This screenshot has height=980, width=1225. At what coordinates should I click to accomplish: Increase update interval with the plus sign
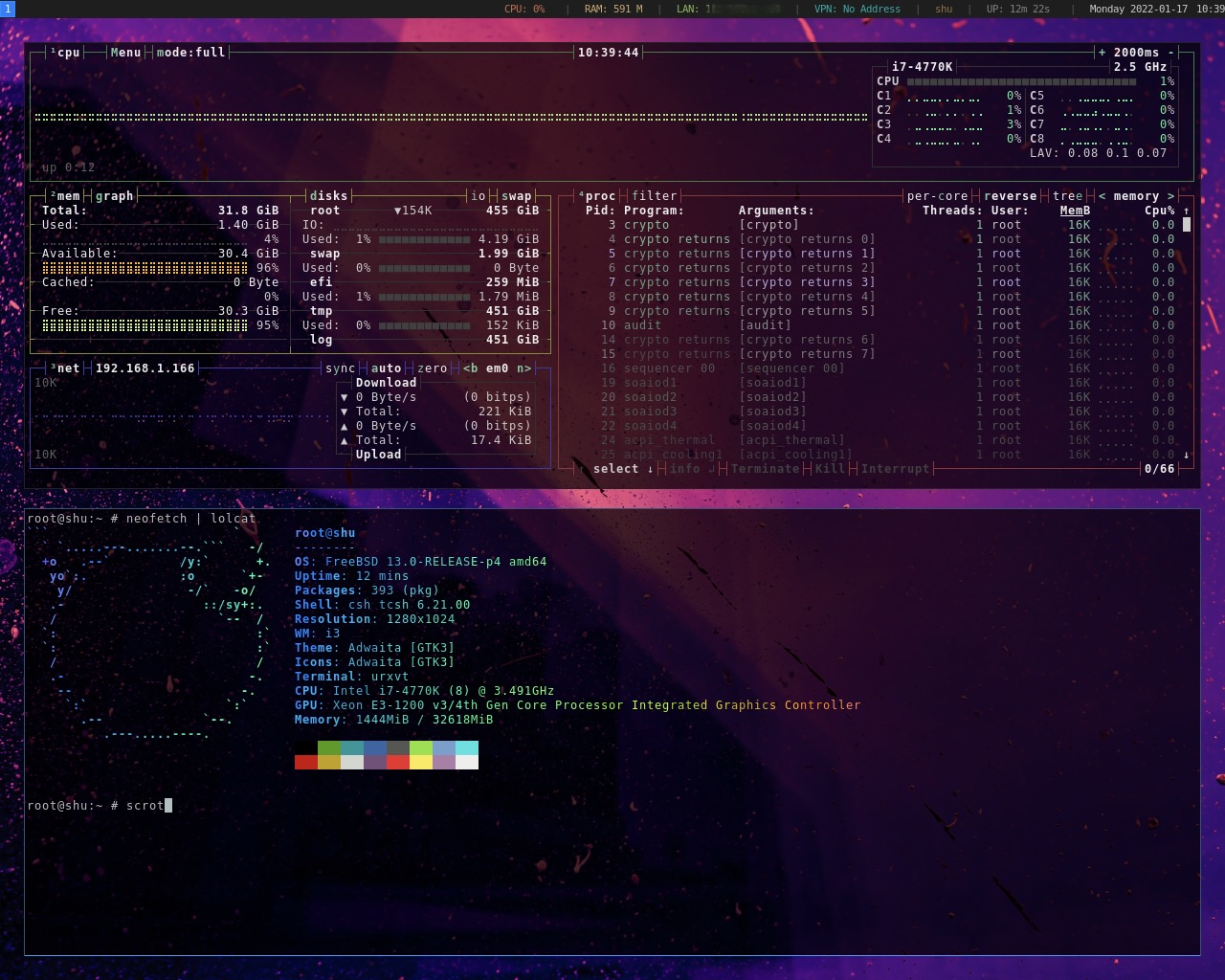click(x=1102, y=53)
